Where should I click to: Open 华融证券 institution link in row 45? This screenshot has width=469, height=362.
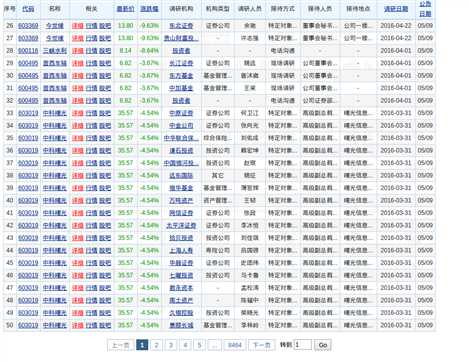[x=181, y=263]
